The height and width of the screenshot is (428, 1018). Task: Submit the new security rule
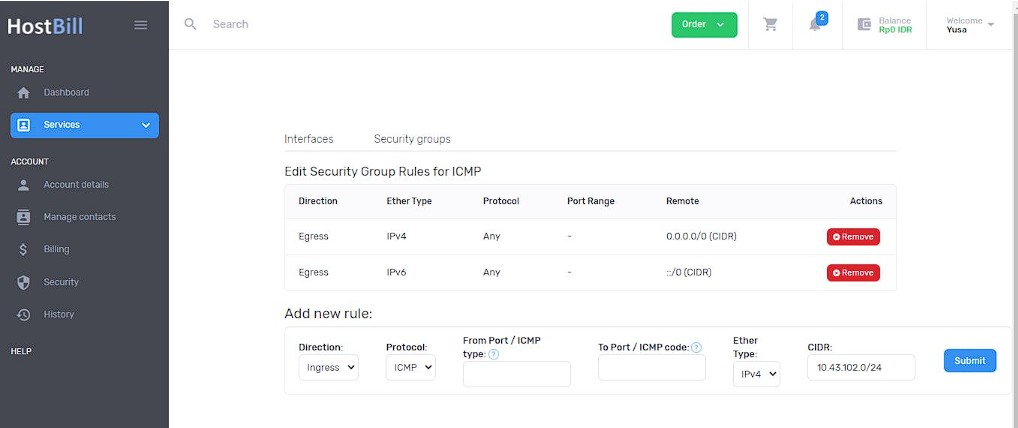pyautogui.click(x=970, y=361)
